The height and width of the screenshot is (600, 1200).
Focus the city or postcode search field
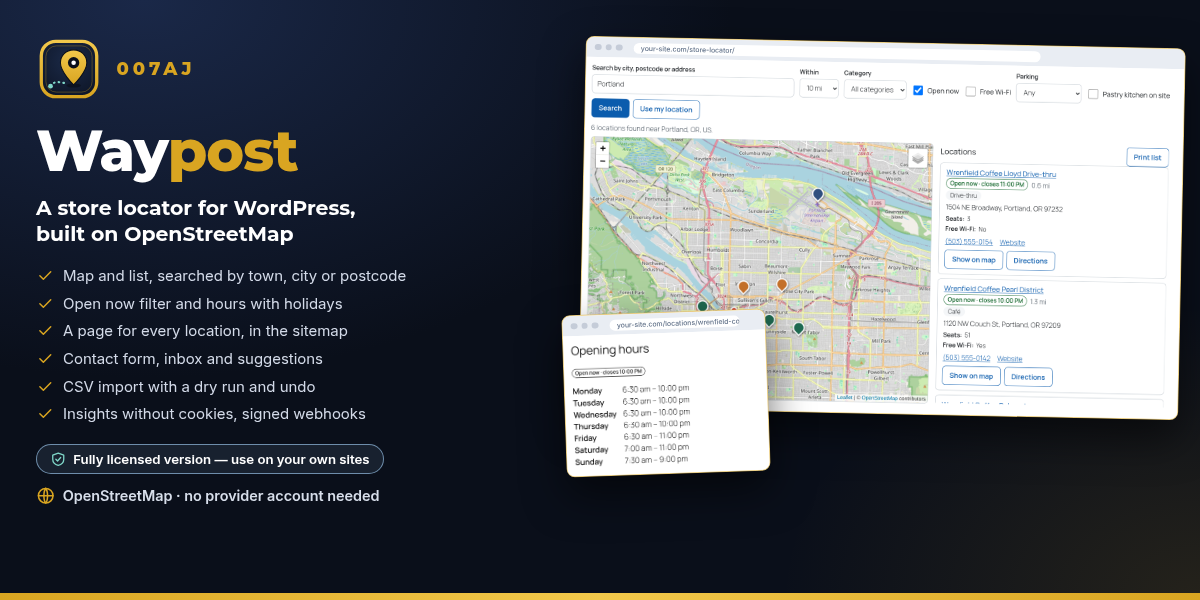coord(693,86)
